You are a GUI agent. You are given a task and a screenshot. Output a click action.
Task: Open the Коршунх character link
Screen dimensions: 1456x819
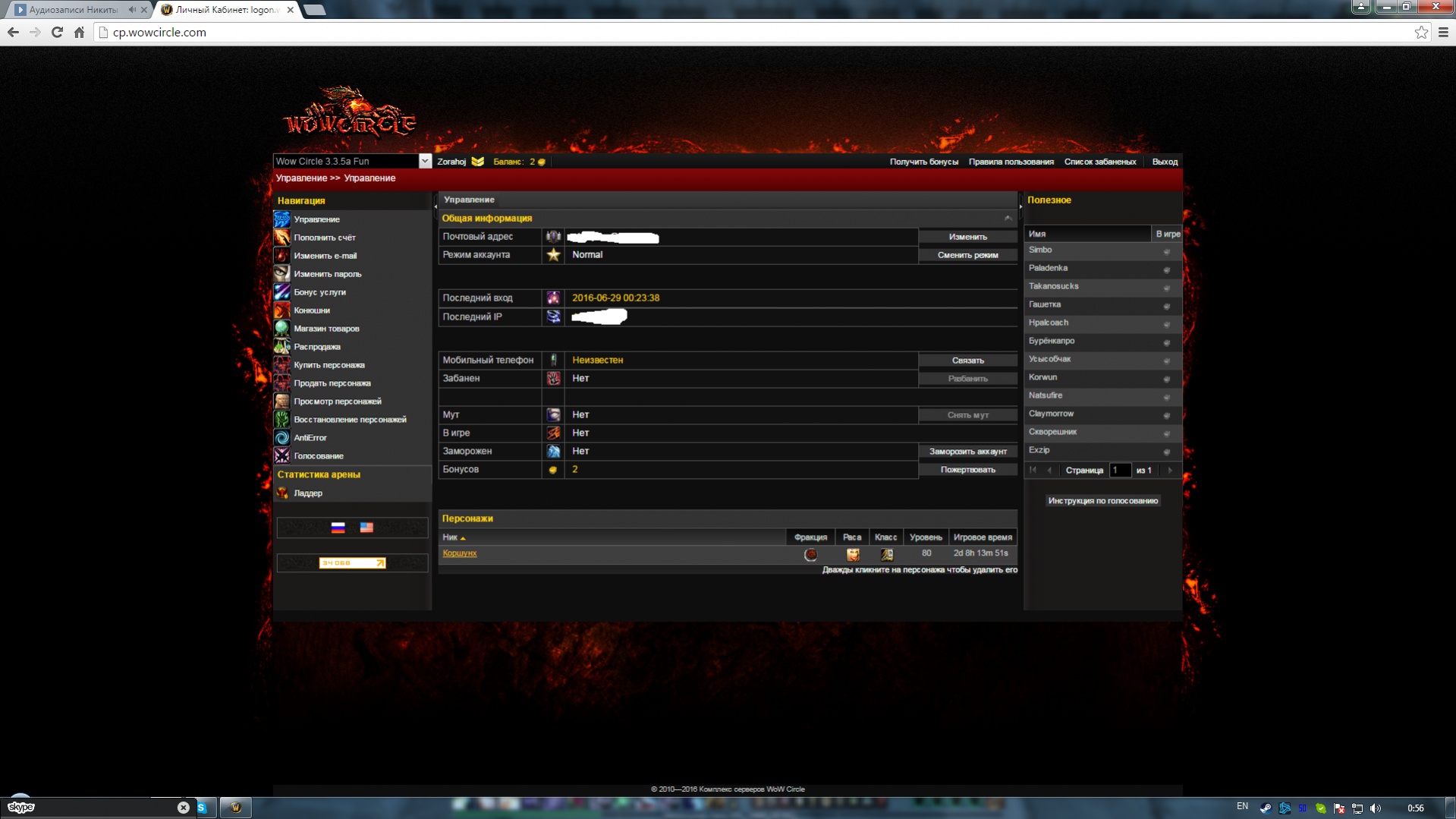(x=459, y=553)
